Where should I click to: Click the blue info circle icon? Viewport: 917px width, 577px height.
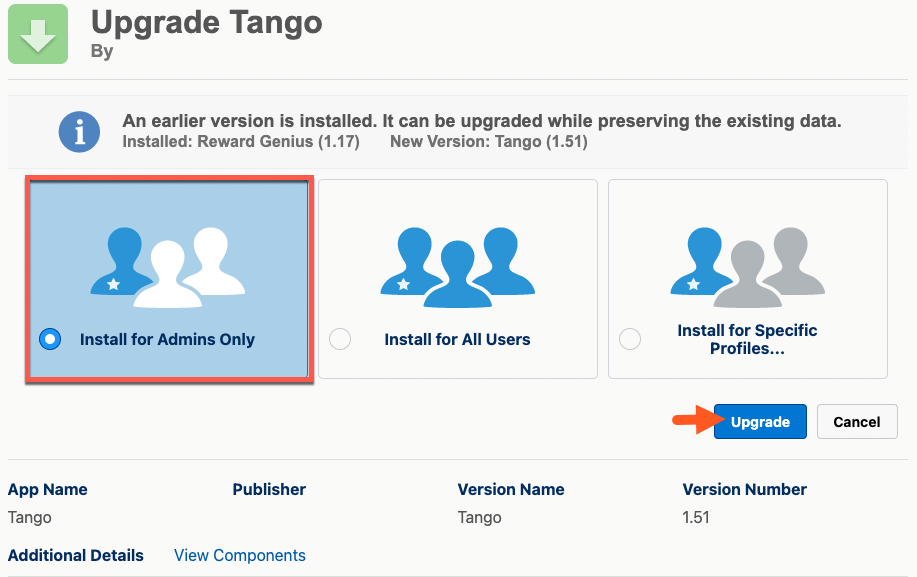79,131
